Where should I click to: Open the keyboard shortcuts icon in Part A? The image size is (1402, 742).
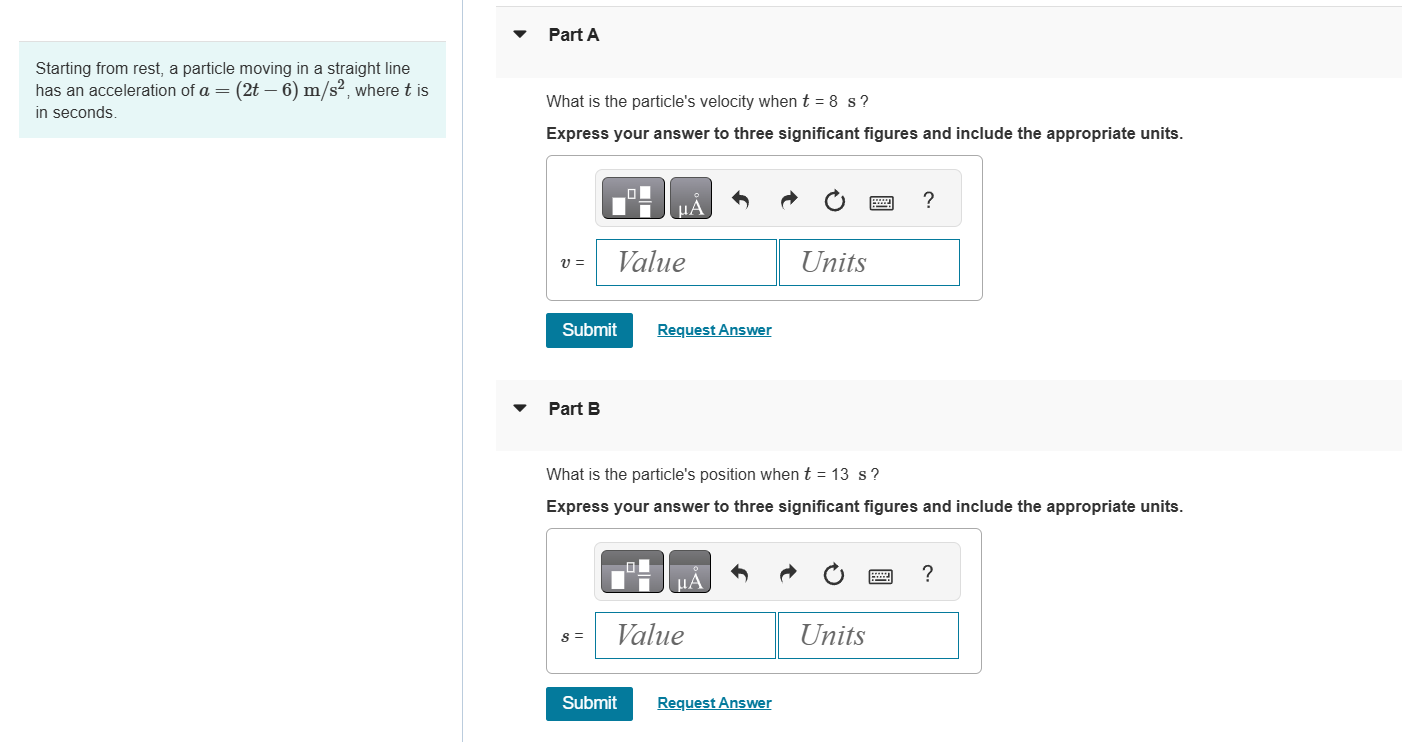click(x=881, y=199)
